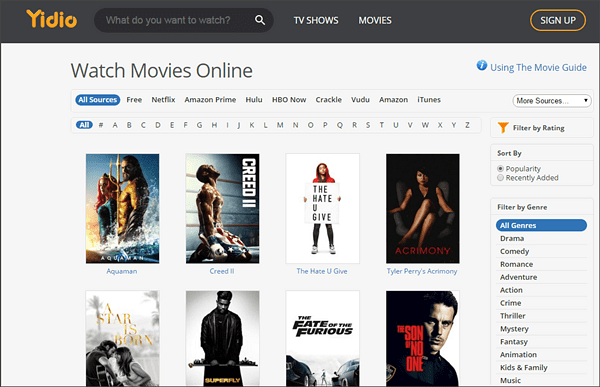Filter titles by letter G
Viewport: 600px width, 387px height.
point(199,125)
